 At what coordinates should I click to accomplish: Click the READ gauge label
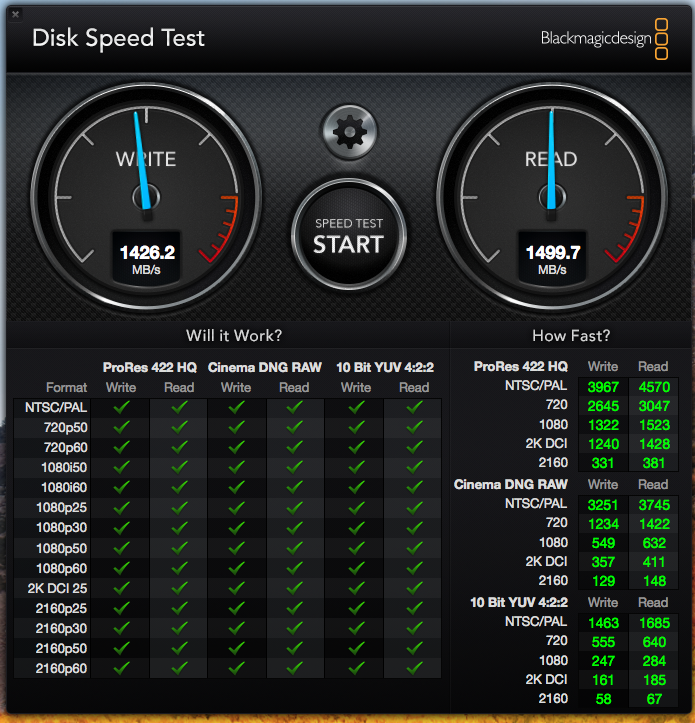click(551, 160)
